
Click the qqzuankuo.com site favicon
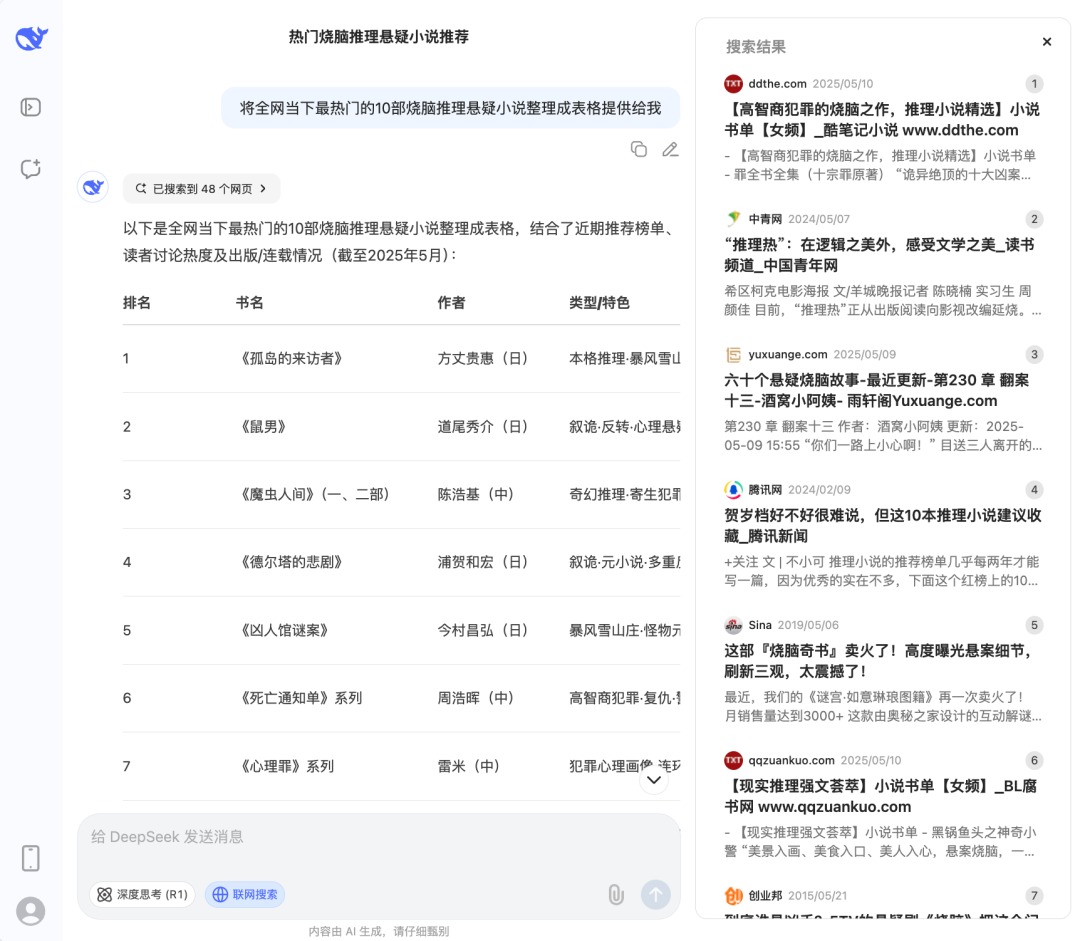(734, 761)
